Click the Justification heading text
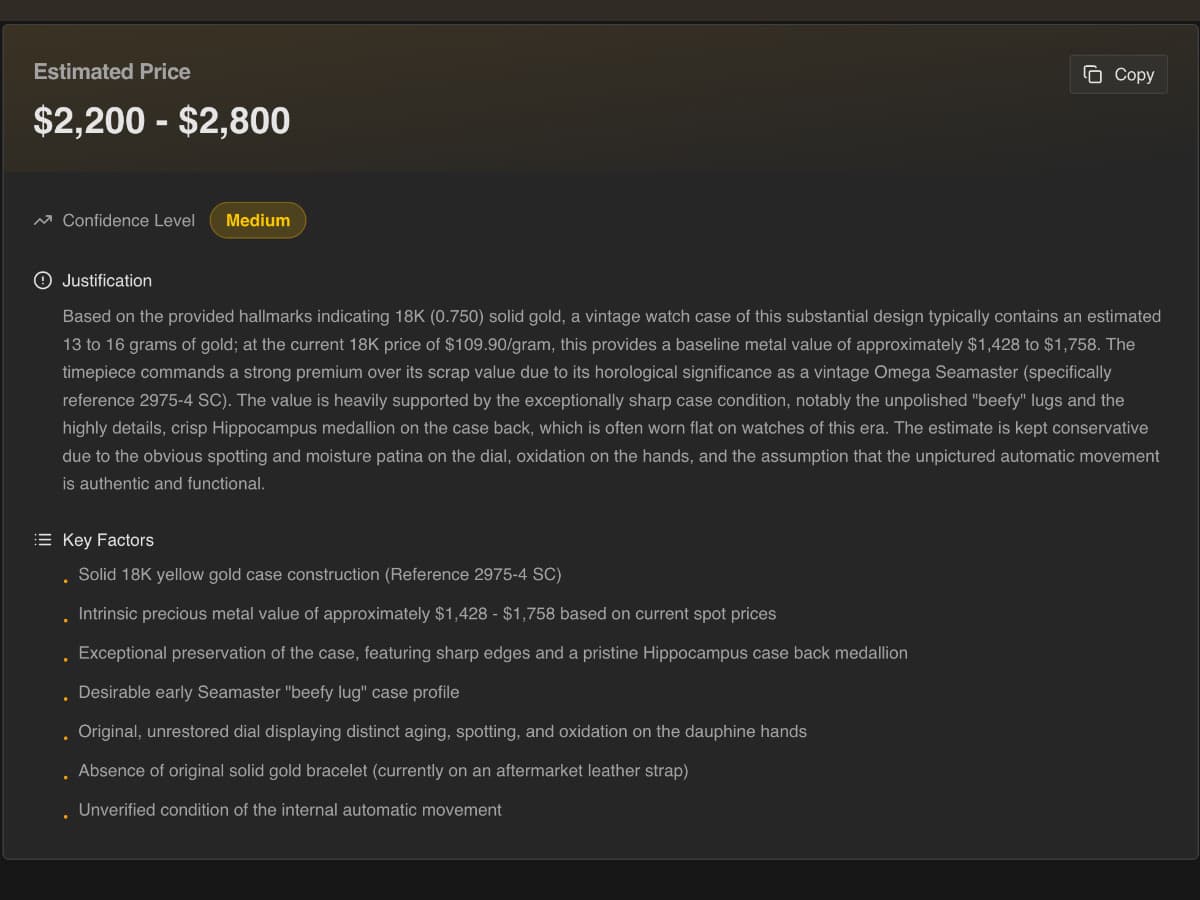The height and width of the screenshot is (900, 1200). pyautogui.click(x=107, y=281)
